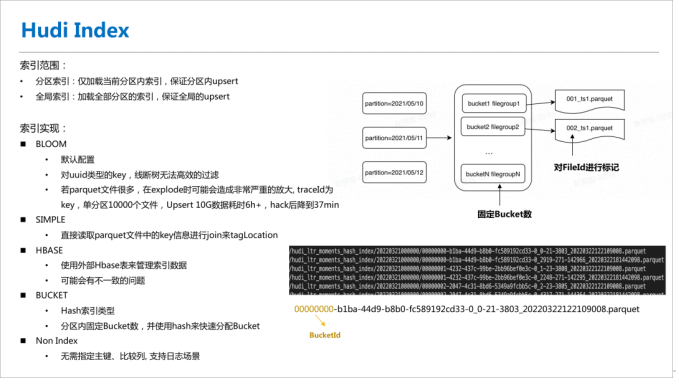Screen dimensions: 679x384
Task: Click the '分区索引' bullet line
Action: (x=136, y=81)
